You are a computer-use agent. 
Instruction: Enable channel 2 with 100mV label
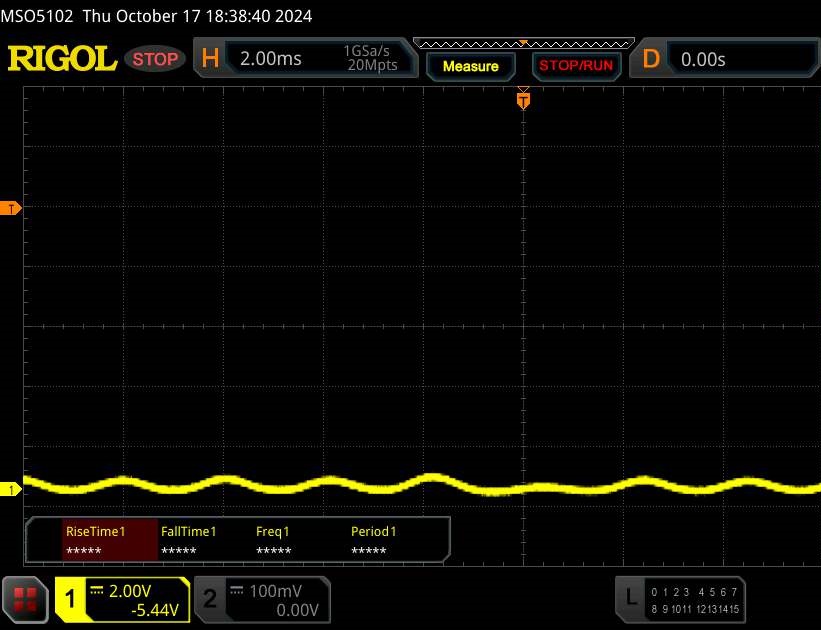pyautogui.click(x=210, y=599)
